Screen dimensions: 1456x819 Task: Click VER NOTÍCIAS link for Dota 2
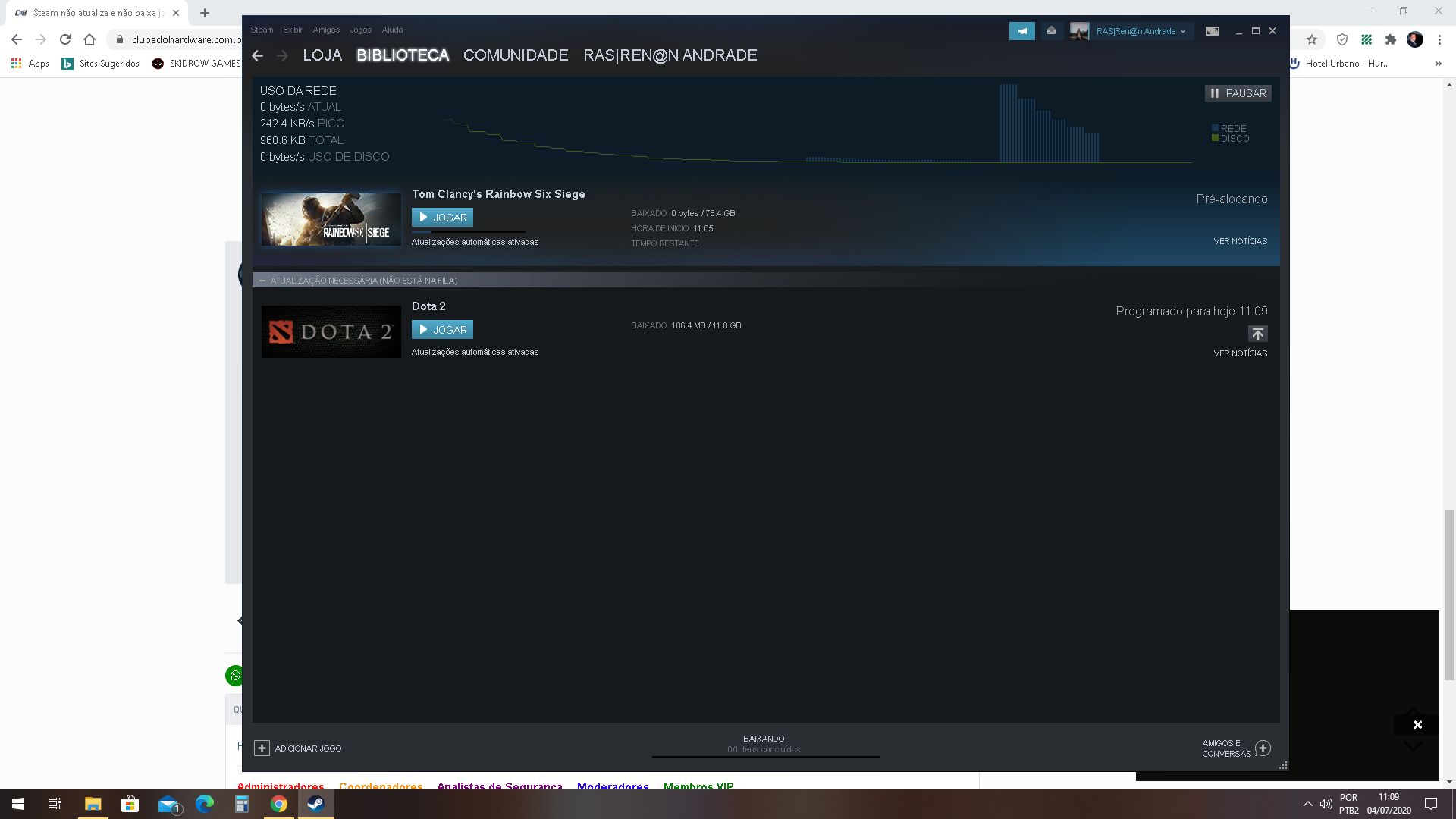[1241, 352]
